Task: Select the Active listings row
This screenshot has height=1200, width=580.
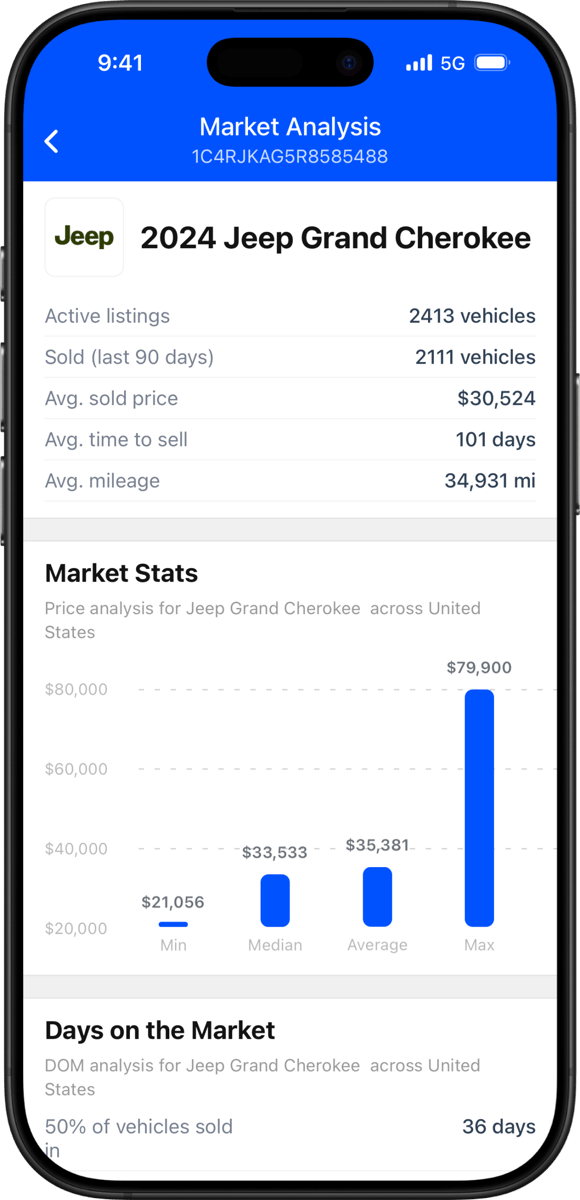Action: [x=290, y=316]
